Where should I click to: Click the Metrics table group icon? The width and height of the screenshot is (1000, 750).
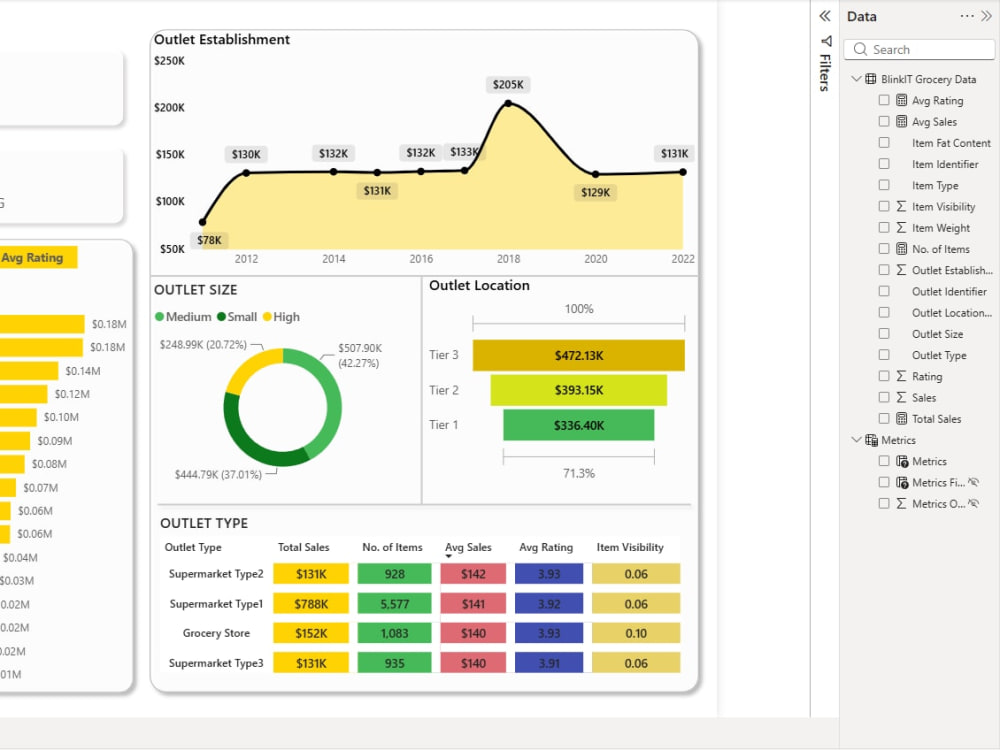pos(871,440)
